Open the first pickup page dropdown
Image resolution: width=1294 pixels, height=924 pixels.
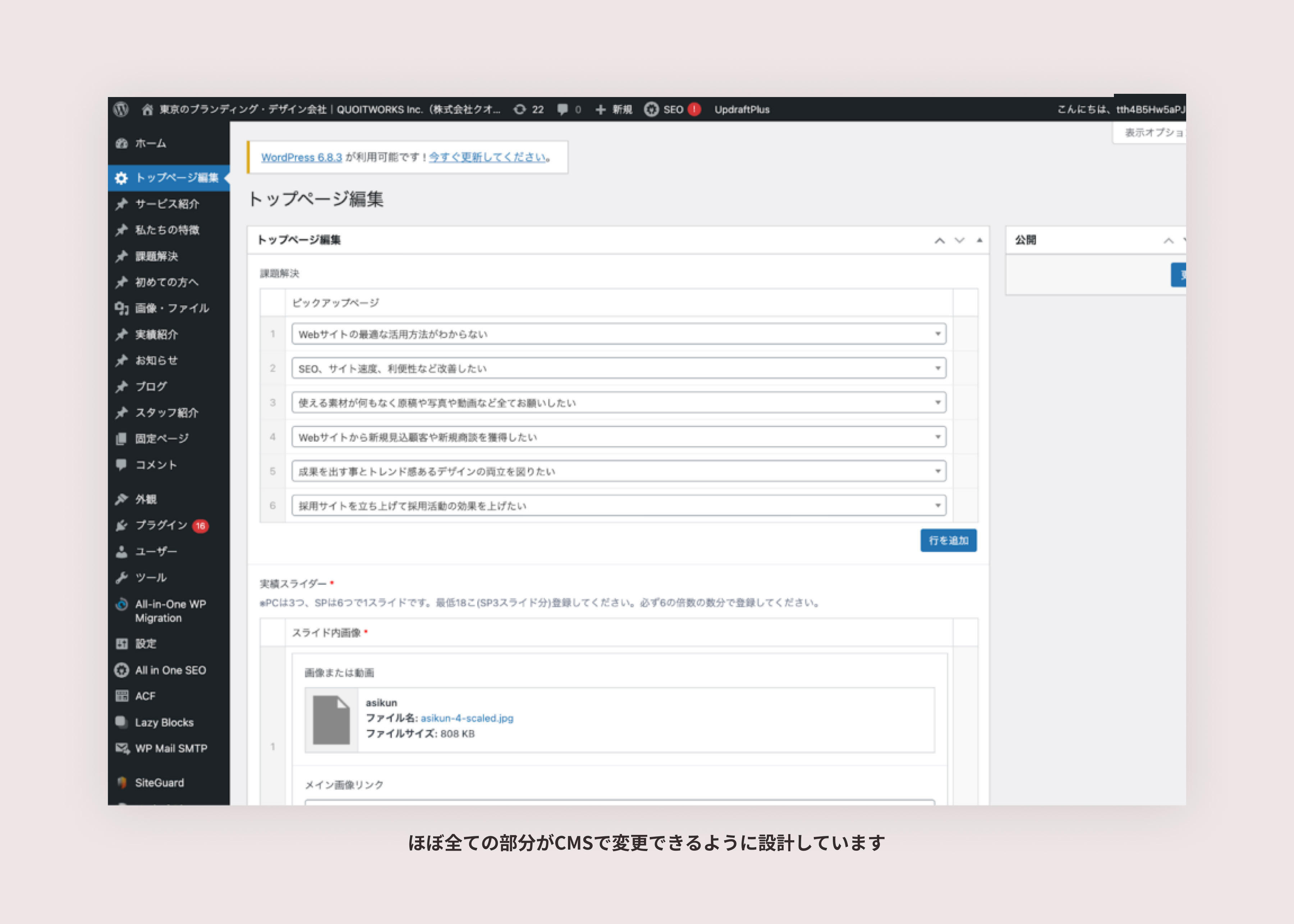619,334
